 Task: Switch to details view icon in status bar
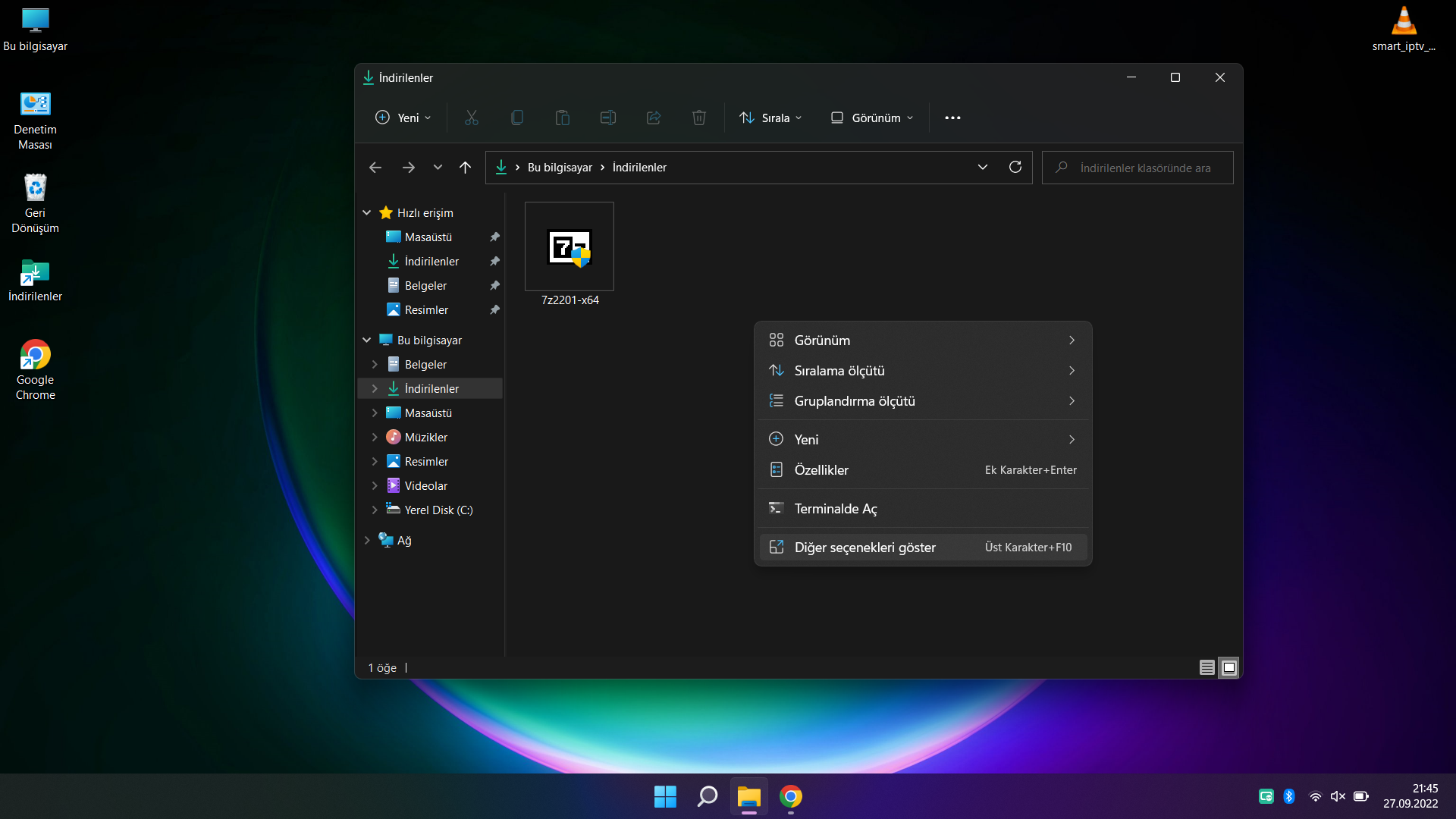1207,667
